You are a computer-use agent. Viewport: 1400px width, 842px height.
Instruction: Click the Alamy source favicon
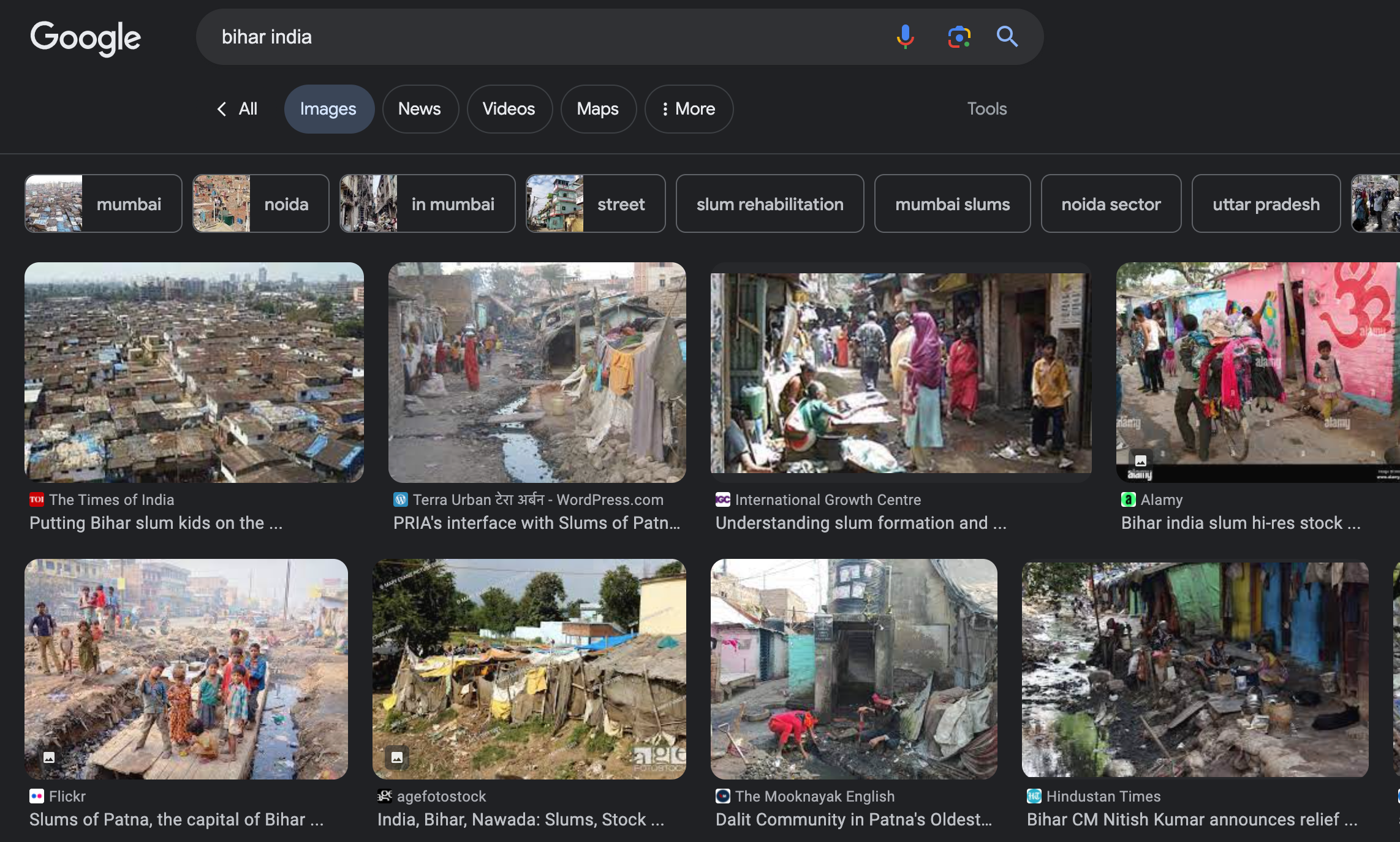point(1128,499)
